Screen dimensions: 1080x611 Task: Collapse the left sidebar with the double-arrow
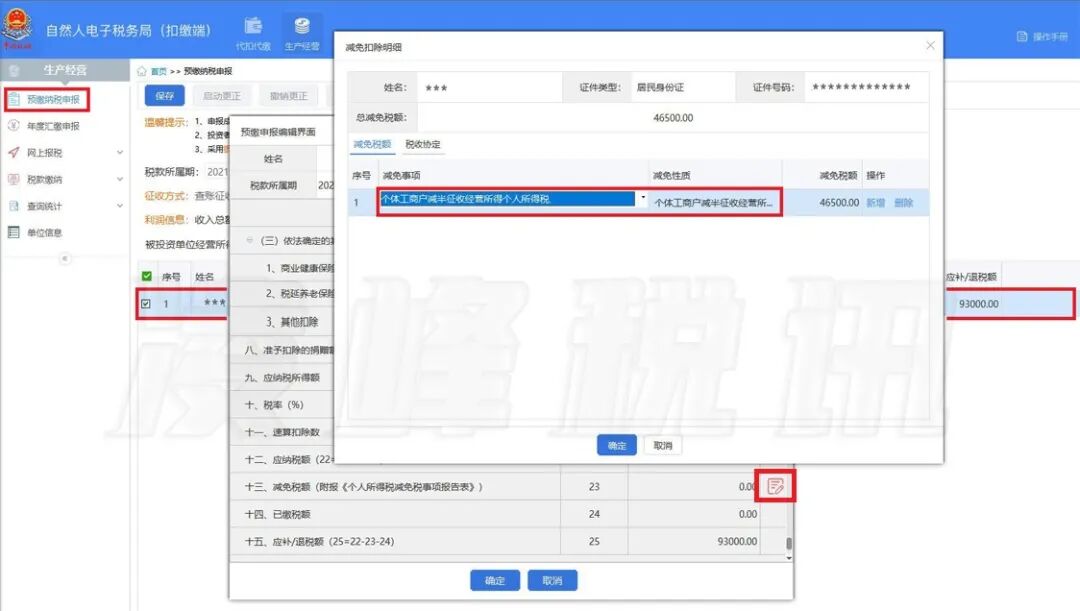(x=65, y=259)
